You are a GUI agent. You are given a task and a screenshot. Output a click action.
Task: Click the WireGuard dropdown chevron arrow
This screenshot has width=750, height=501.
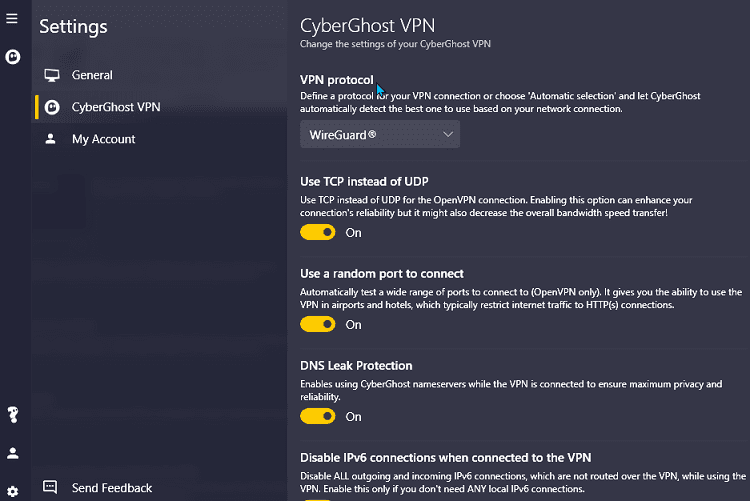(447, 134)
